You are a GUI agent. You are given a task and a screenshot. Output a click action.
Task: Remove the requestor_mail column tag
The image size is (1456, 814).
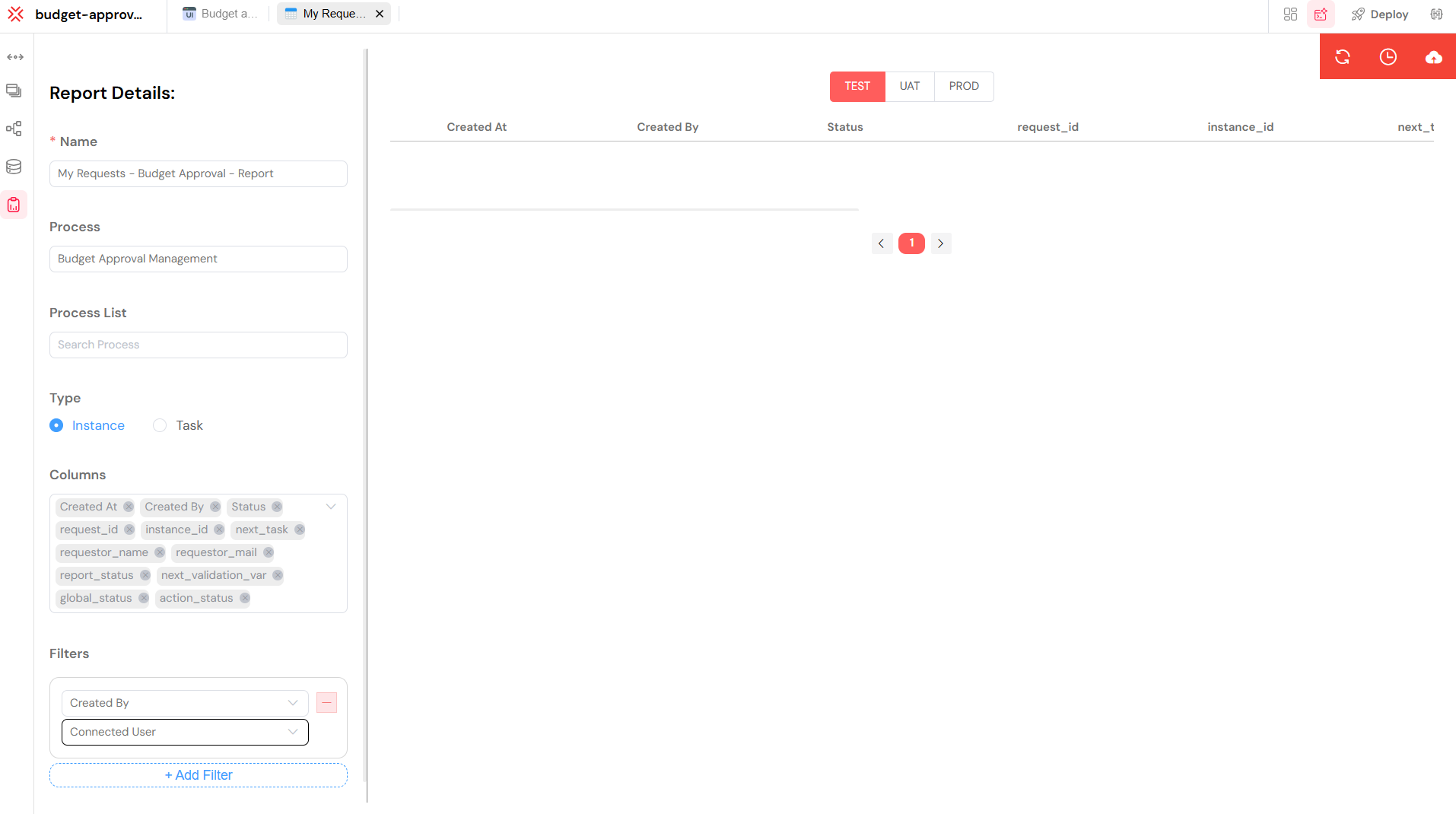269,552
